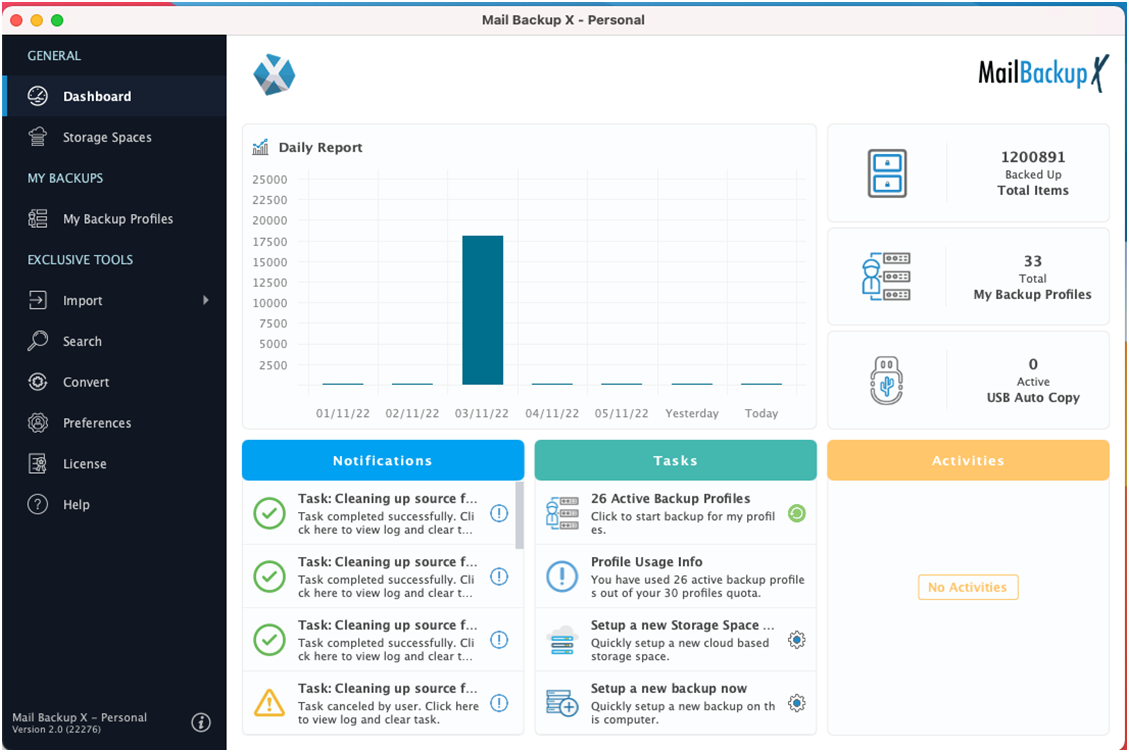This screenshot has height=752, width=1129.
Task: Click the Profile Usage Info exclamation icon
Action: 562,577
